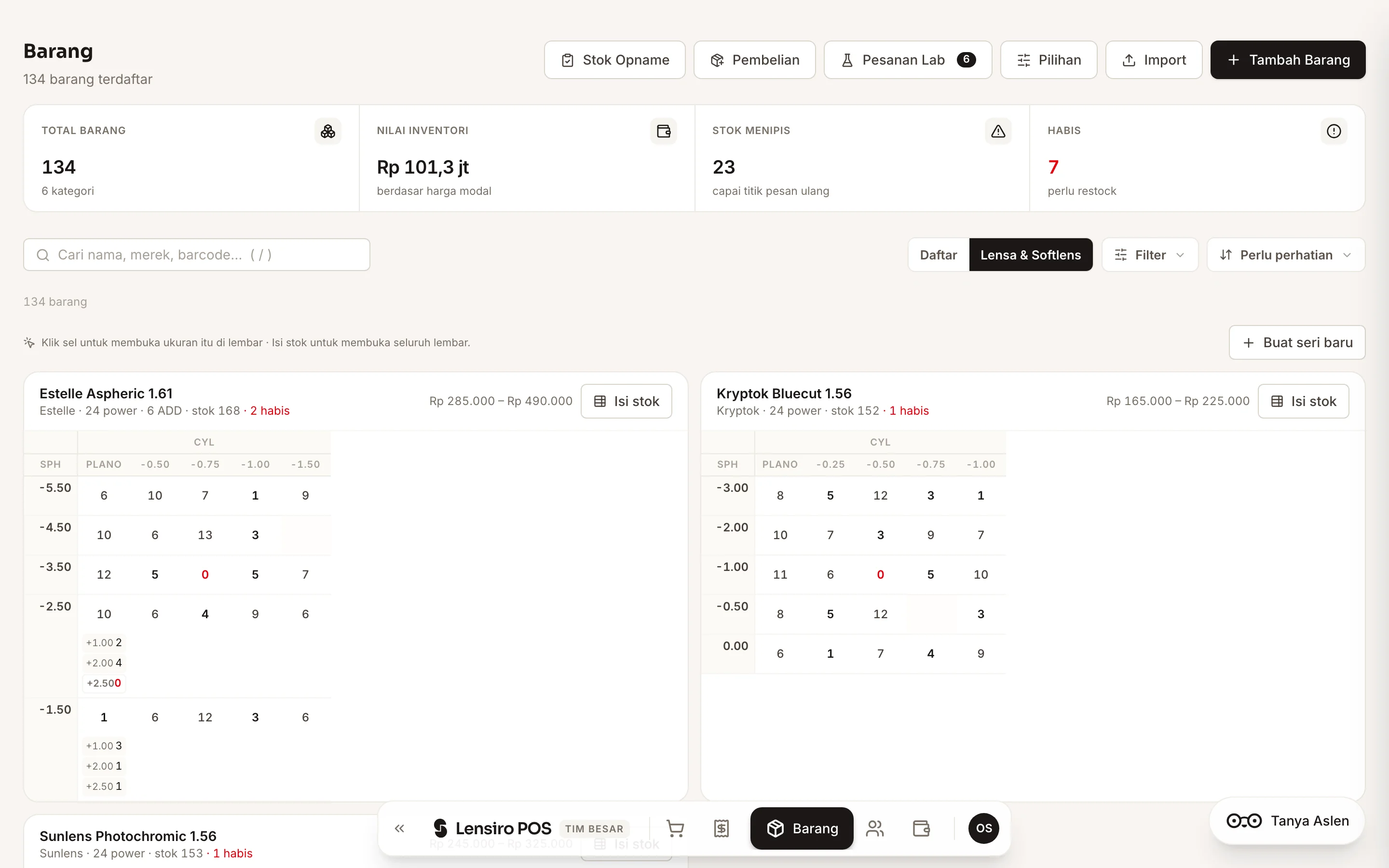The image size is (1389, 868).
Task: Click the '2 habis' label on Estelle series
Action: tap(270, 410)
